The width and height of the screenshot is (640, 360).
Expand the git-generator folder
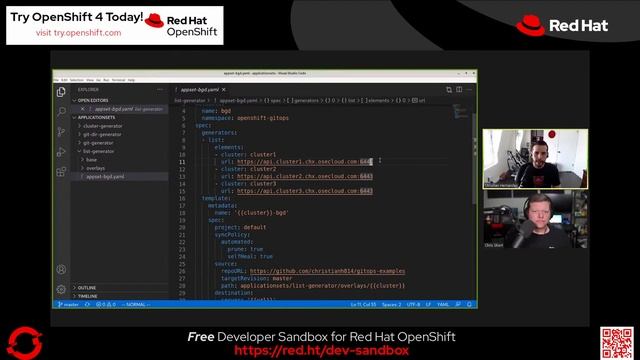pos(120,143)
